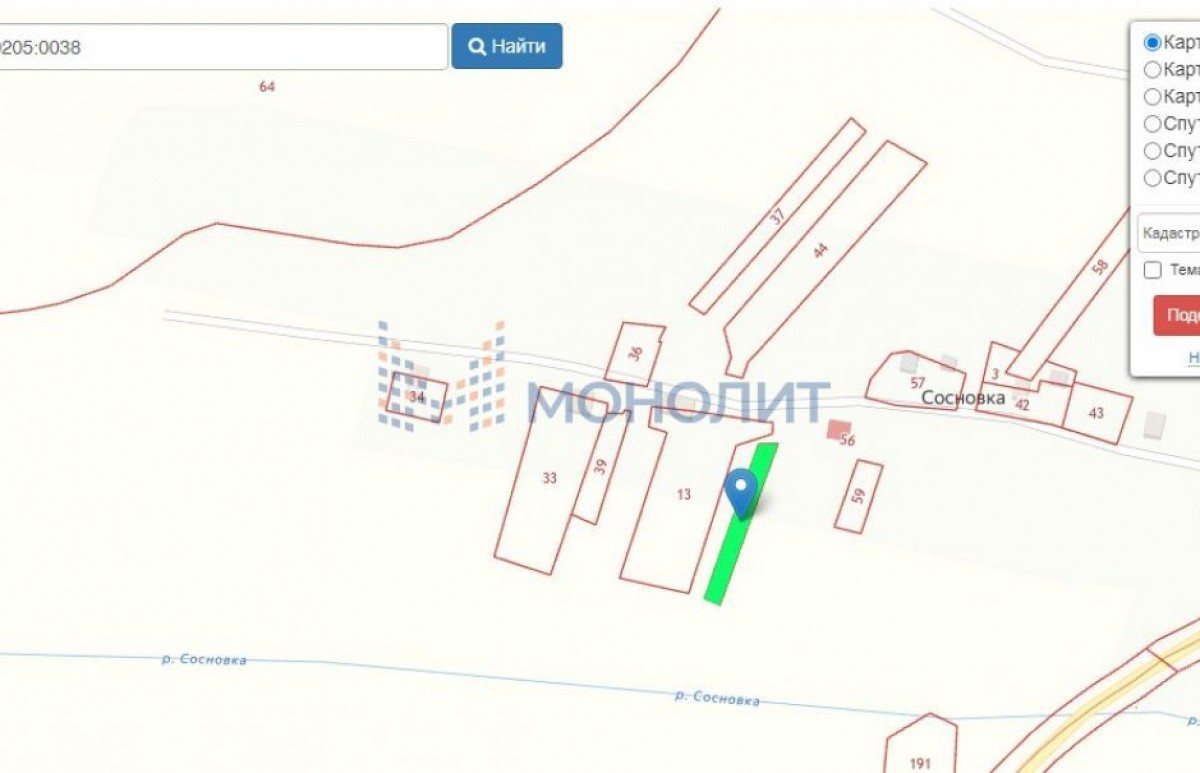Select the third Карт radio option
Image resolution: width=1200 pixels, height=773 pixels.
coord(1152,97)
